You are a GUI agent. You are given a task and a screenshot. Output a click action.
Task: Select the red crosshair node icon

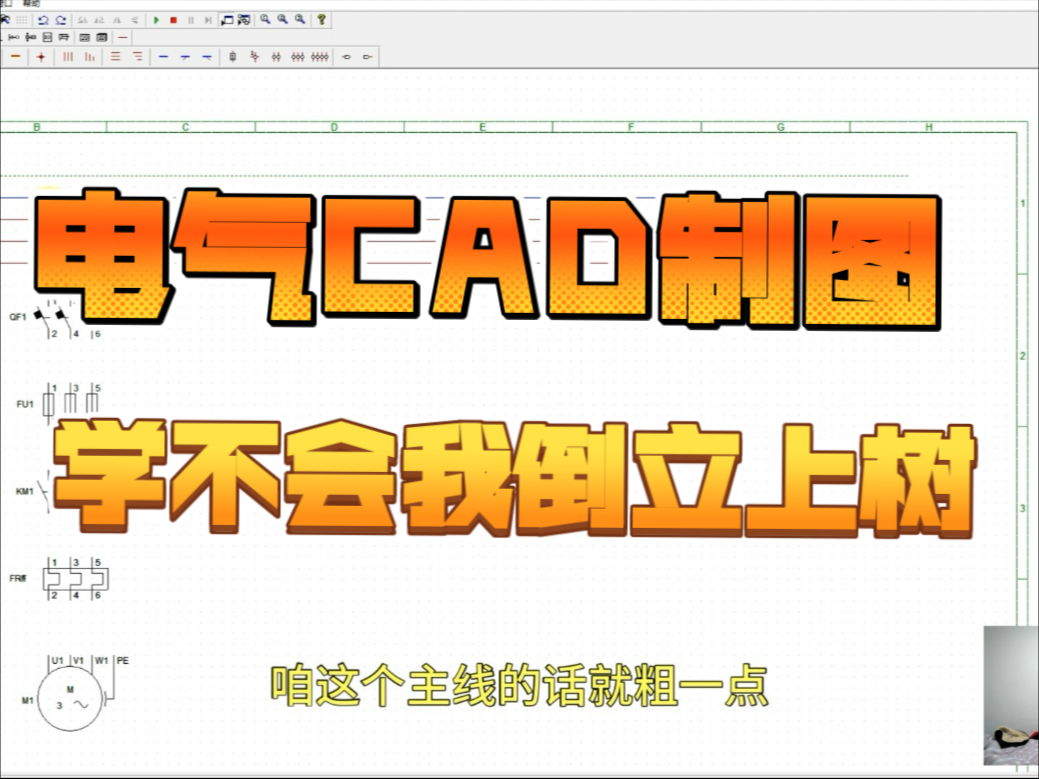coord(41,57)
